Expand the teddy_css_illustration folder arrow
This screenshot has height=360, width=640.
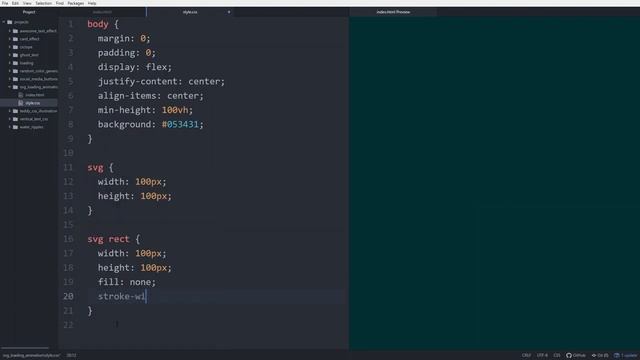pyautogui.click(x=10, y=111)
